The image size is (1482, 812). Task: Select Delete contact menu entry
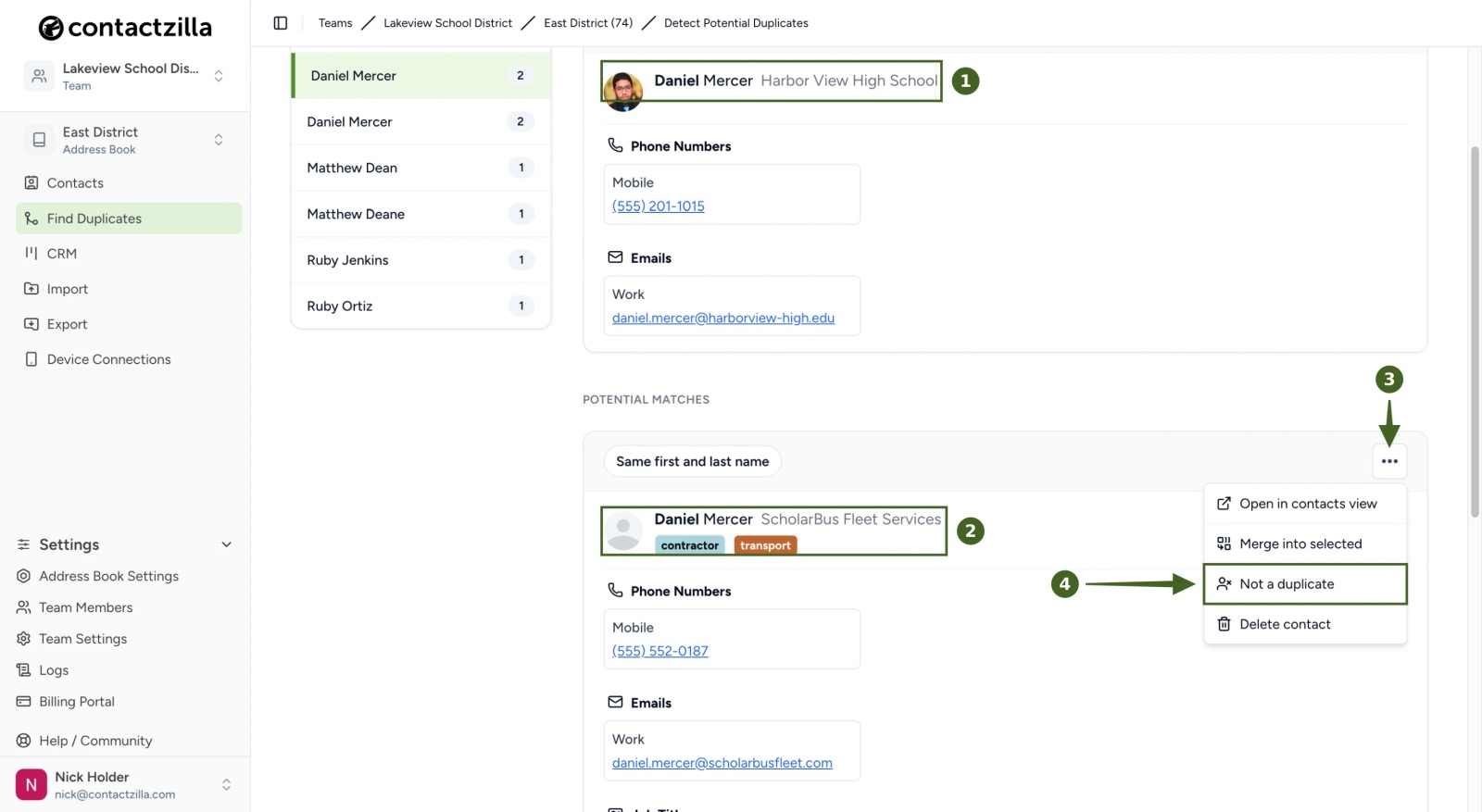tap(1305, 624)
